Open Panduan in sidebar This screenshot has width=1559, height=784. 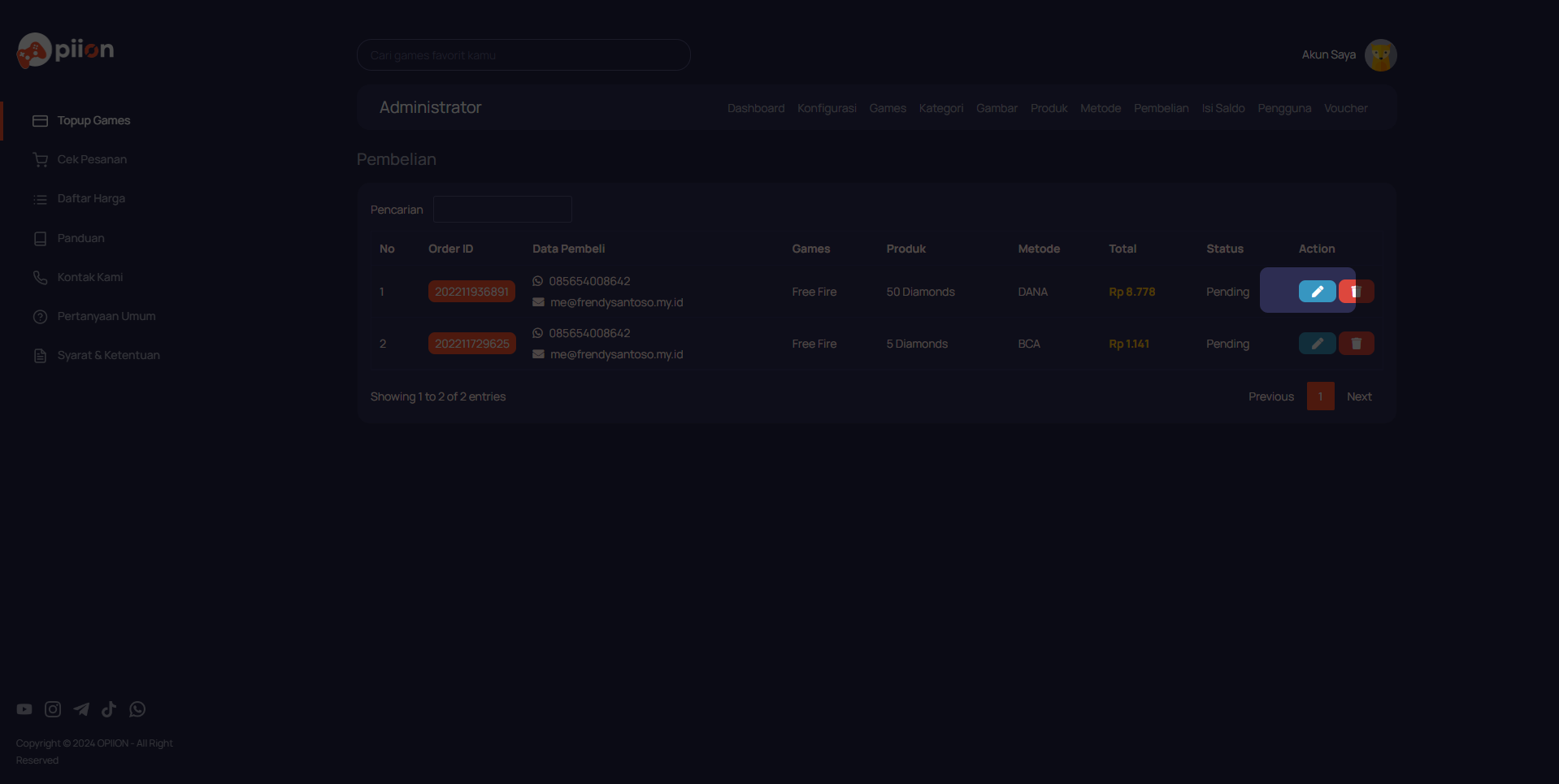point(80,238)
